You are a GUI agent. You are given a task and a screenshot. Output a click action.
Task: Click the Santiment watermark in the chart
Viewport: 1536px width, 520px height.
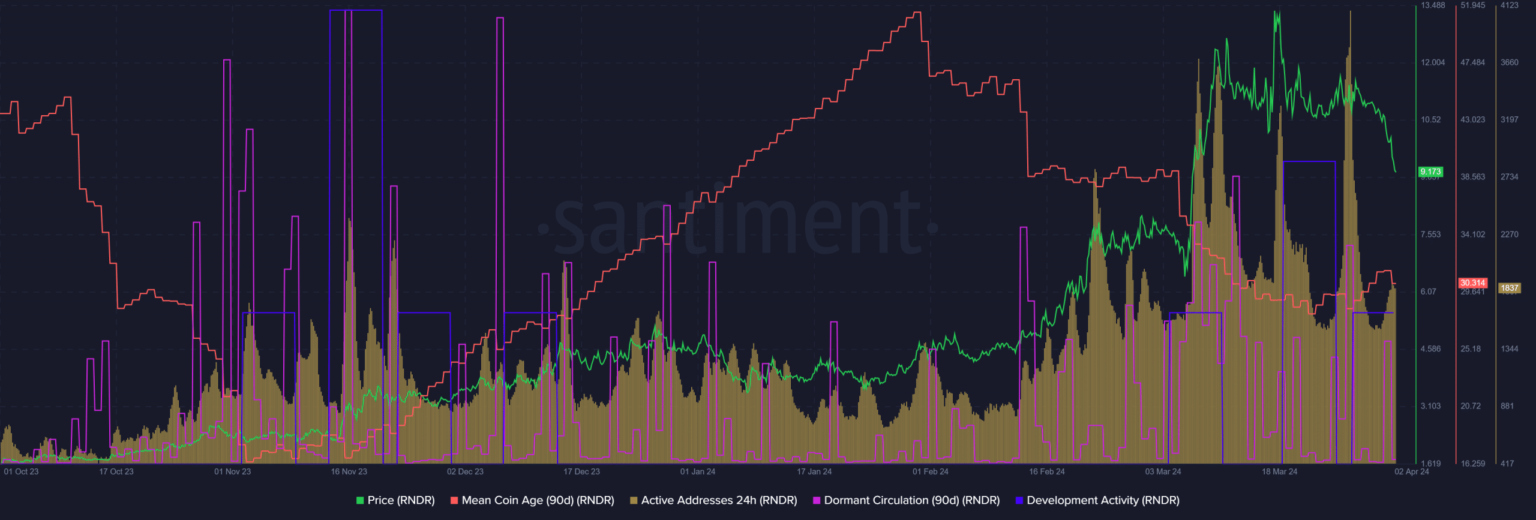737,220
